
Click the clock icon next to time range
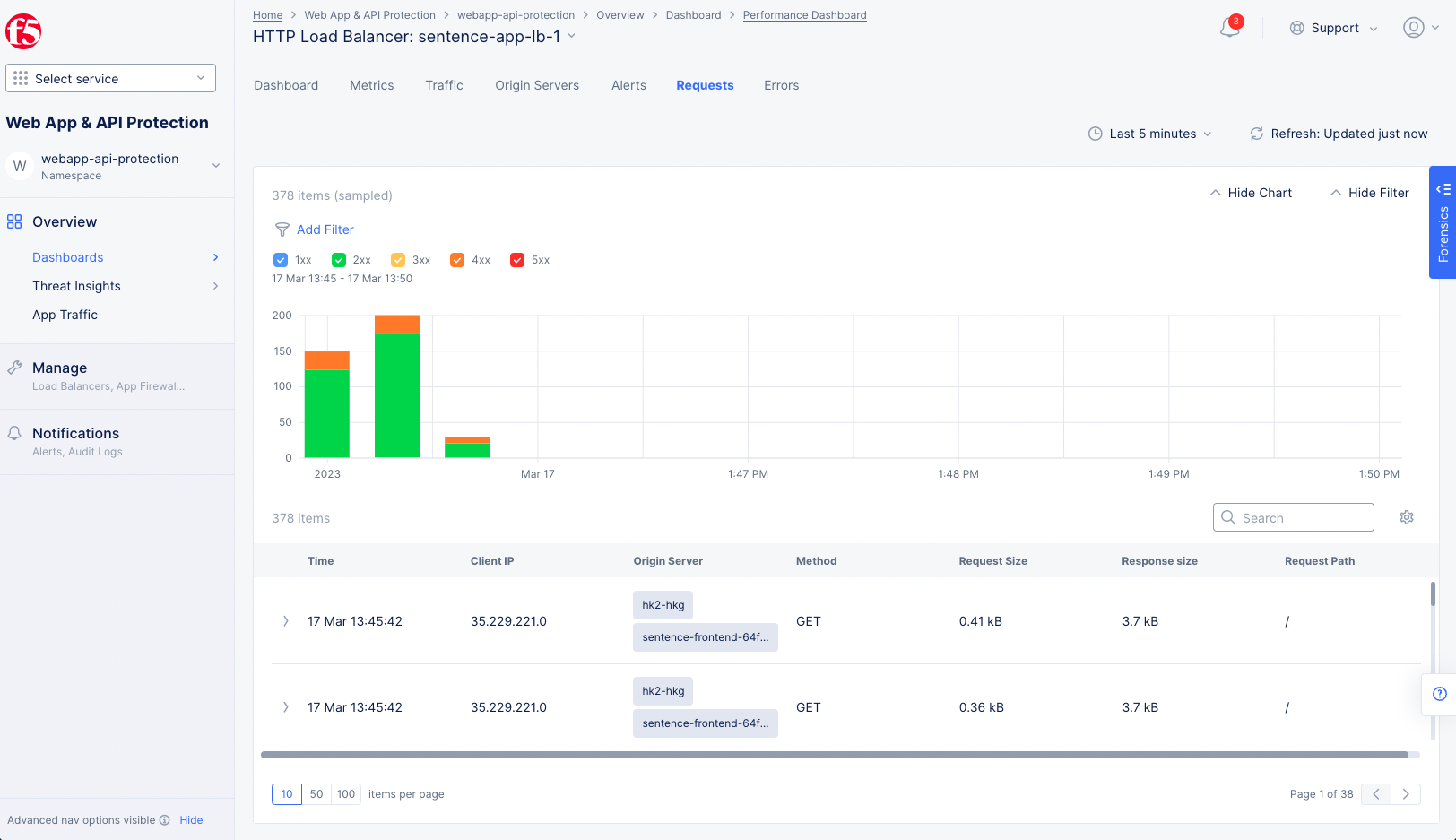tap(1096, 133)
